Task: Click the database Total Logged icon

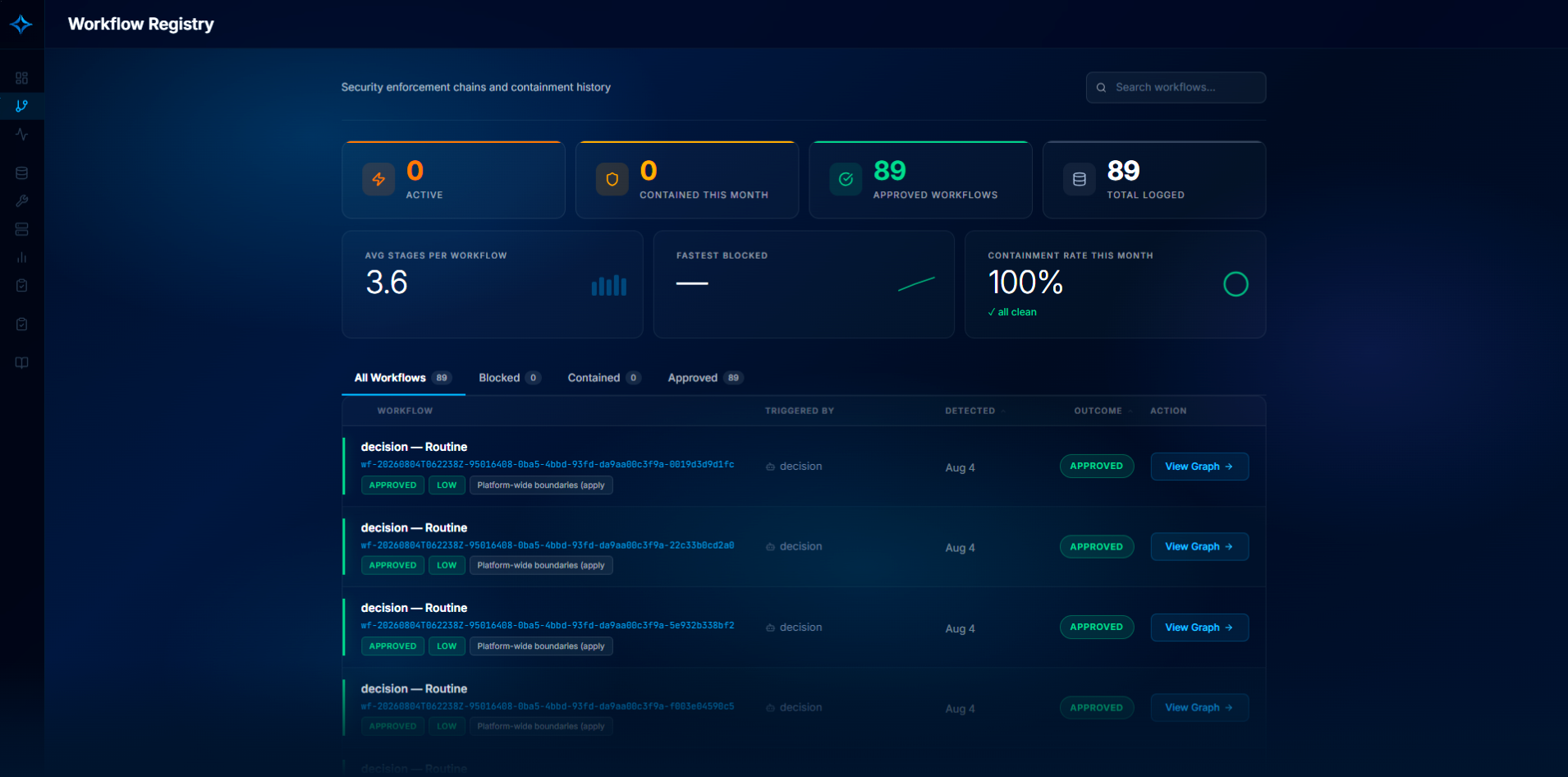Action: [1080, 179]
